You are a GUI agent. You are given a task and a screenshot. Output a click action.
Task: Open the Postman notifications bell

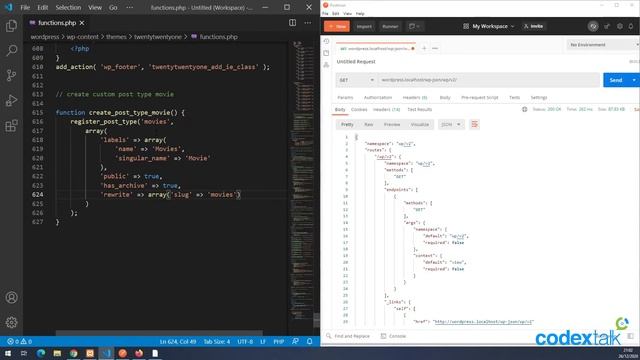pyautogui.click(x=631, y=26)
